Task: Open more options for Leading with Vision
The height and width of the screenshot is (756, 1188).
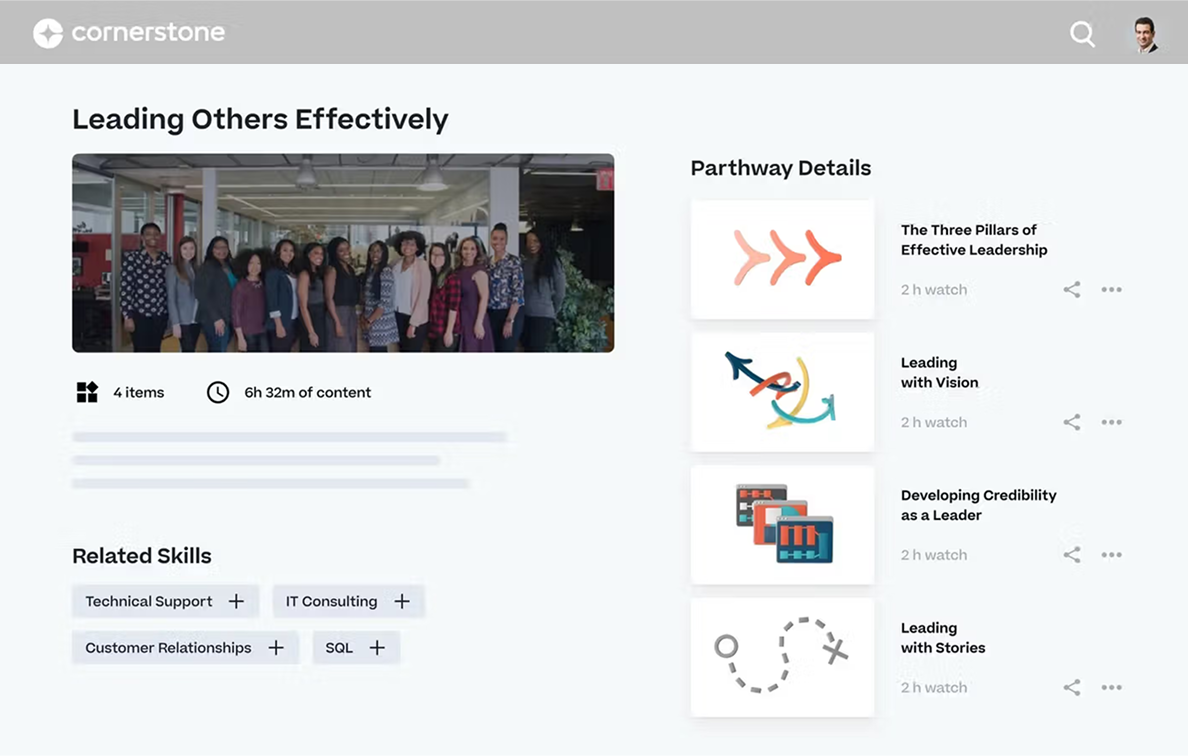Action: (1111, 422)
